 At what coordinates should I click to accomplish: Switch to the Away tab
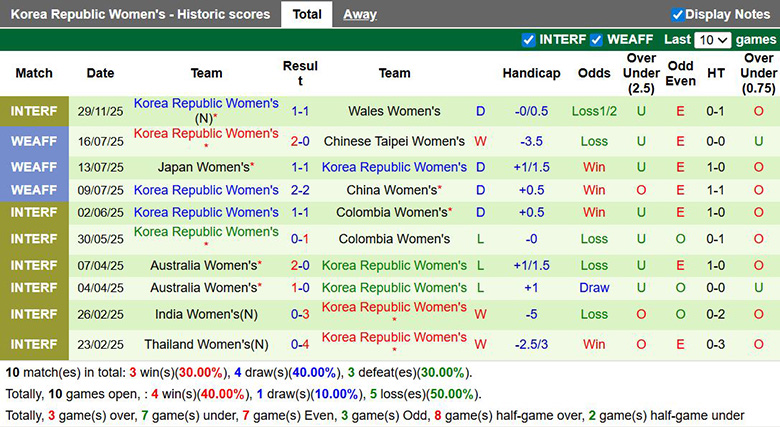tap(360, 14)
